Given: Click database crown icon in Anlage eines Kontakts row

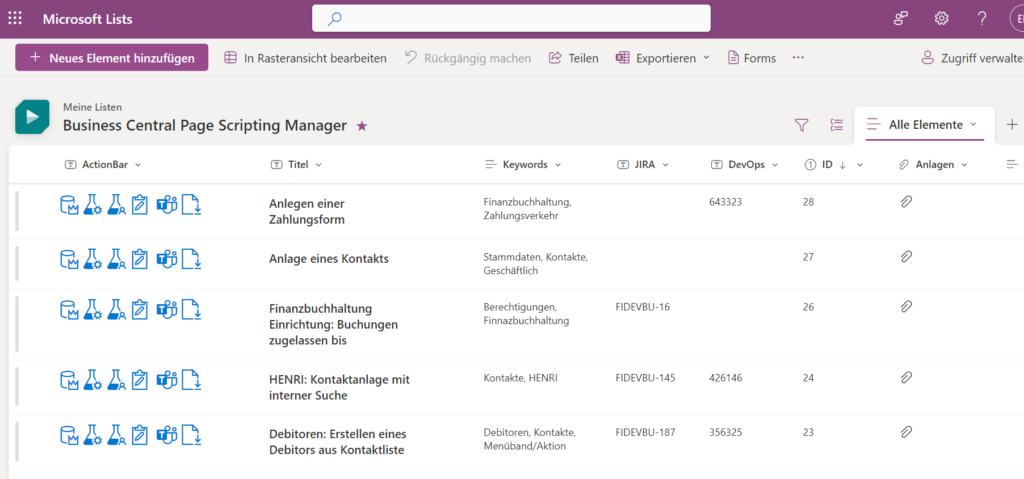Looking at the screenshot, I should pos(69,259).
